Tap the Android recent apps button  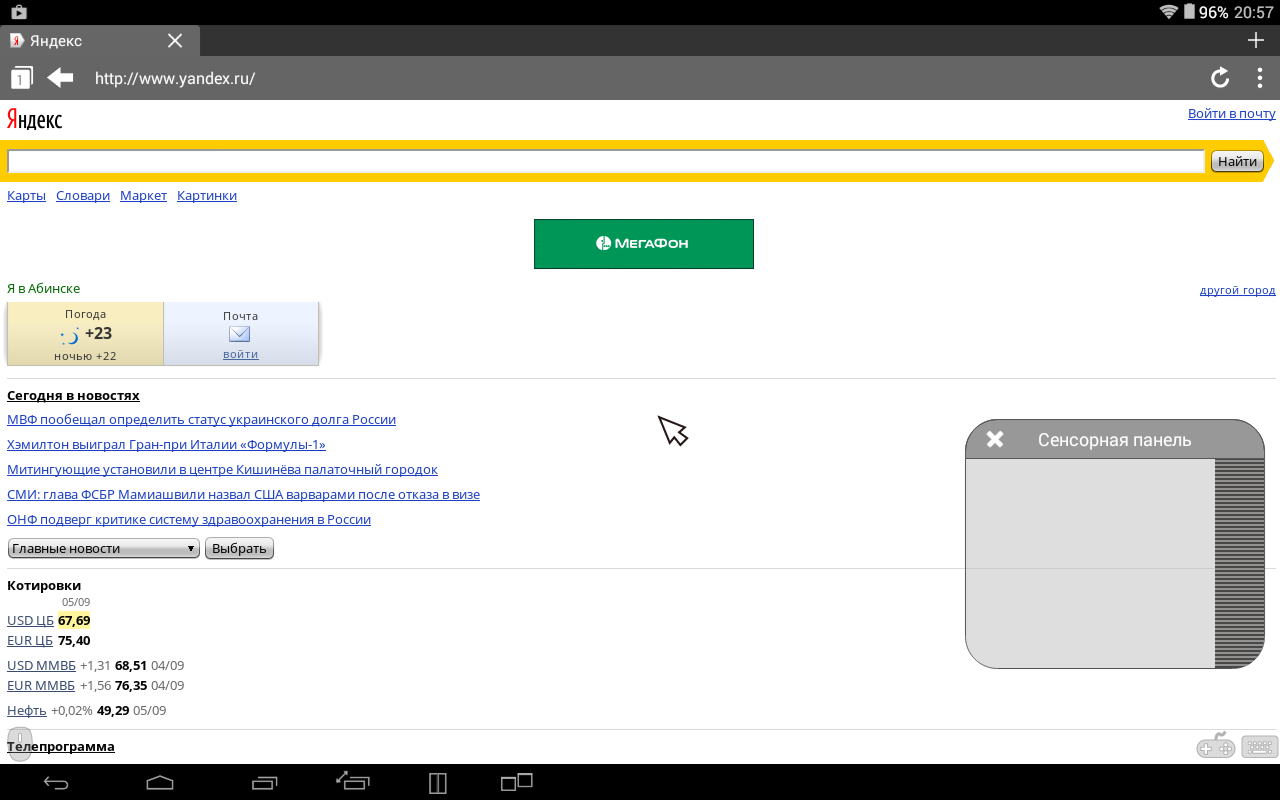(x=265, y=783)
